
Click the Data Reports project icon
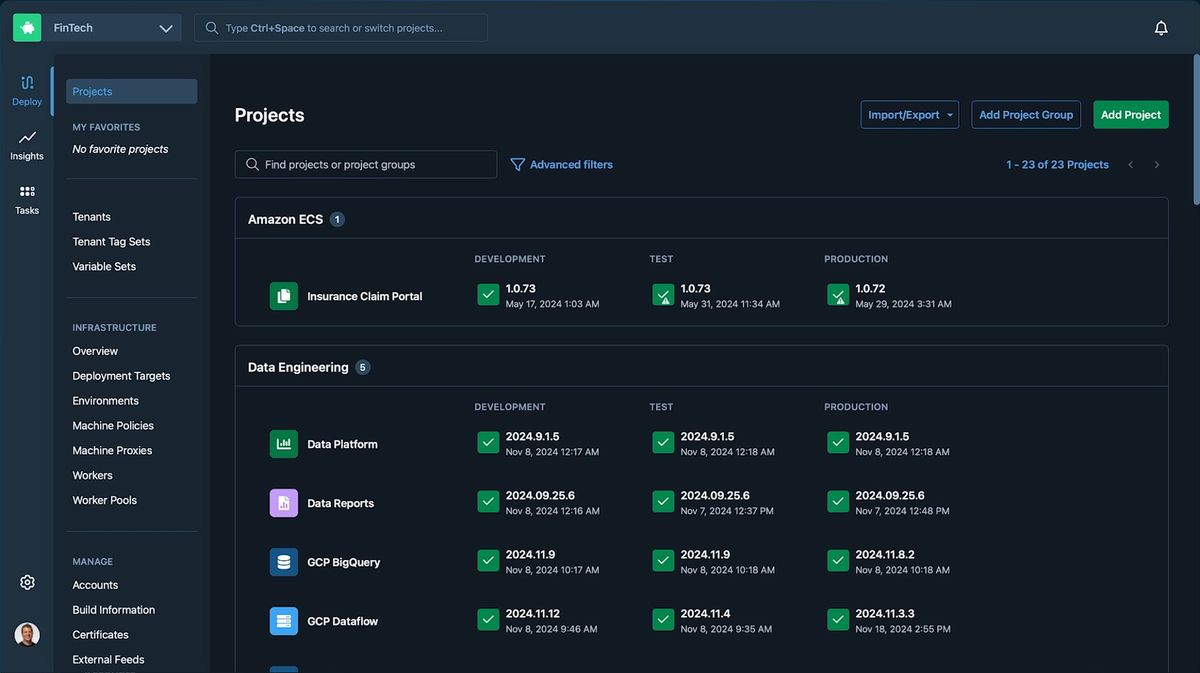[x=284, y=503]
